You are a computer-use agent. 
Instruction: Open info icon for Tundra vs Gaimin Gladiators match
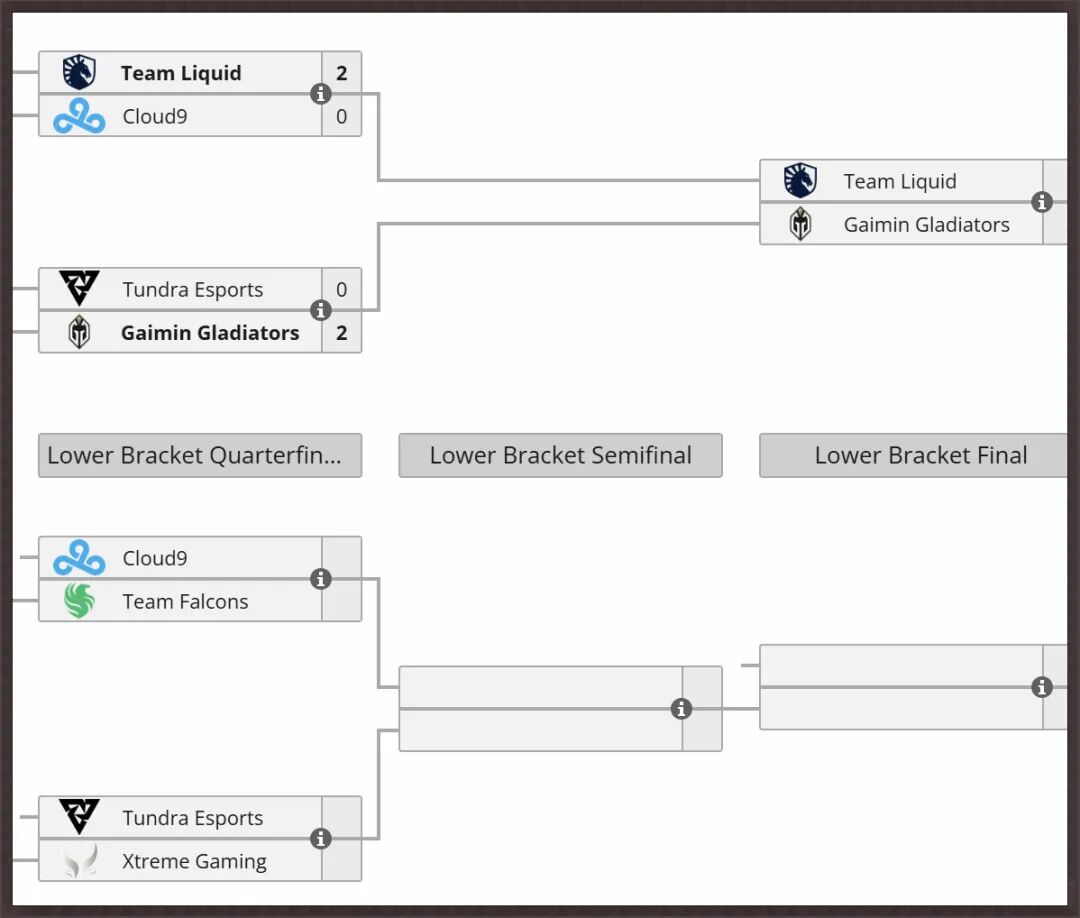point(320,311)
